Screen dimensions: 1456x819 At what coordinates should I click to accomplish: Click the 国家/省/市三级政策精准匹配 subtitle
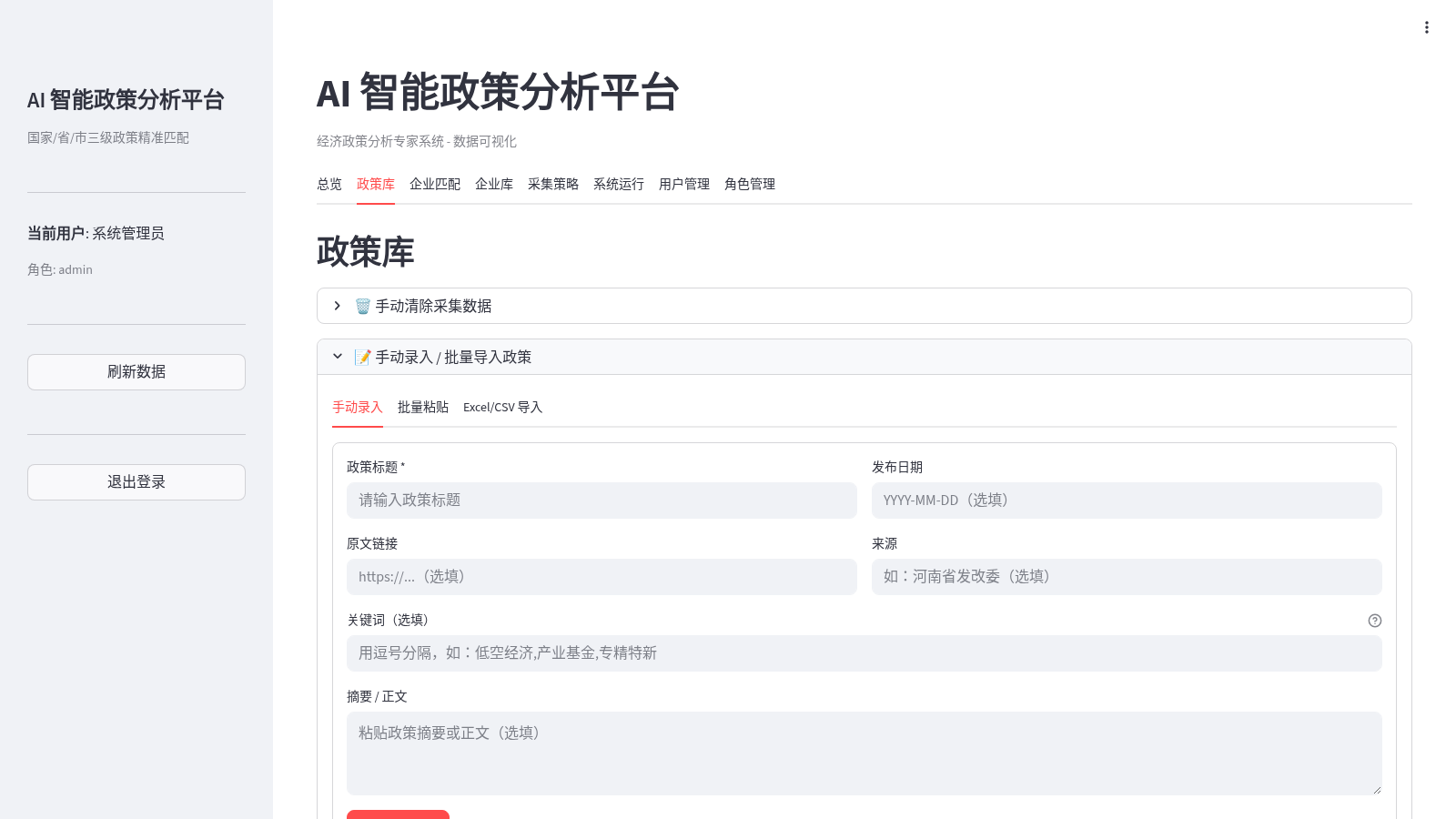tap(108, 137)
